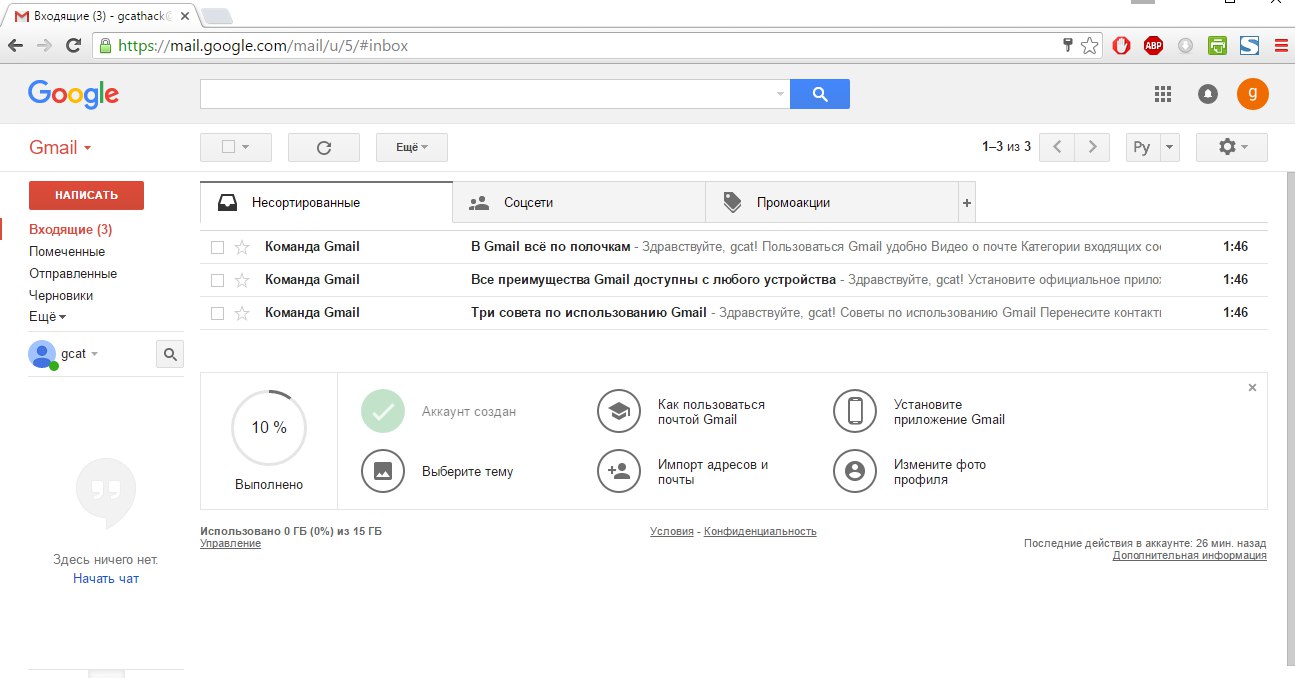Add a new inbox tab with plus
Screen dimensions: 1295x678
pos(966,202)
